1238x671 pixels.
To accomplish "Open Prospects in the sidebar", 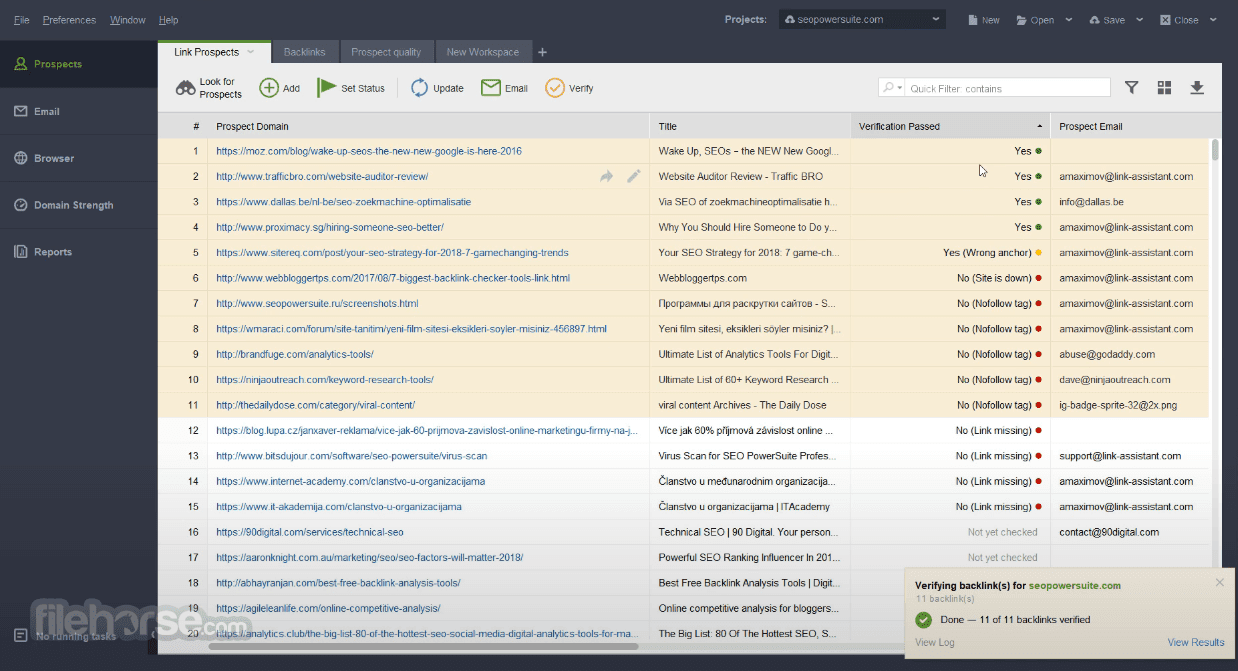I will pyautogui.click(x=79, y=64).
